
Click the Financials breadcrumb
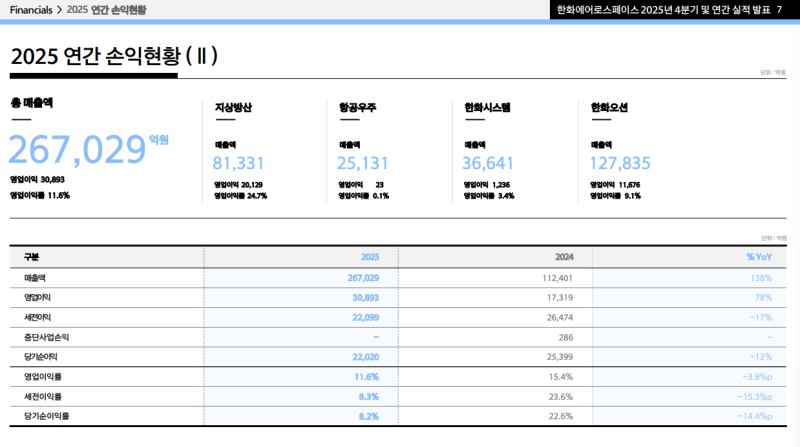30,10
